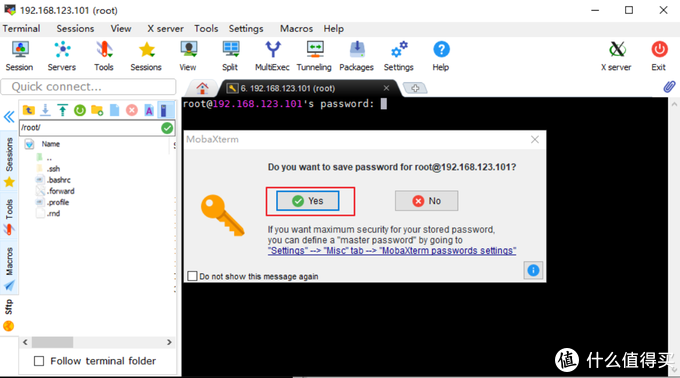Viewport: 680px width, 378px height.
Task: Open the Tools menu
Action: click(206, 29)
